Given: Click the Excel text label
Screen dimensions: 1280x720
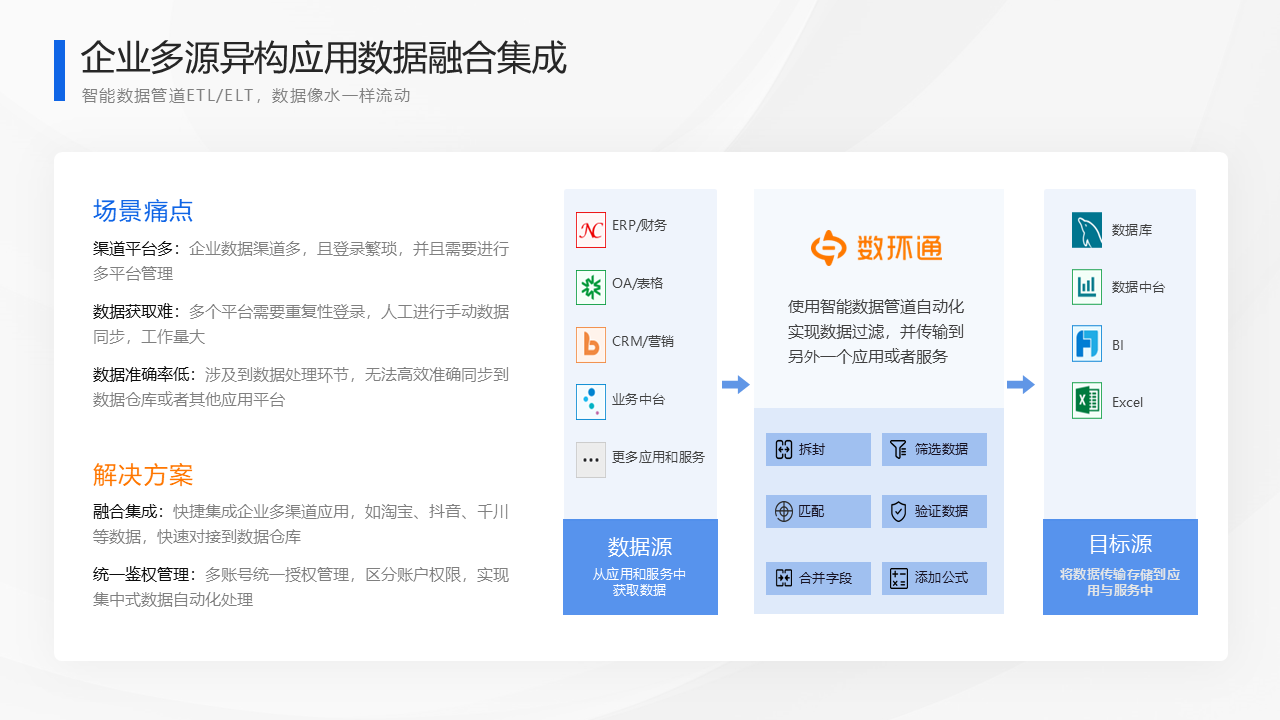Looking at the screenshot, I should pos(1127,403).
